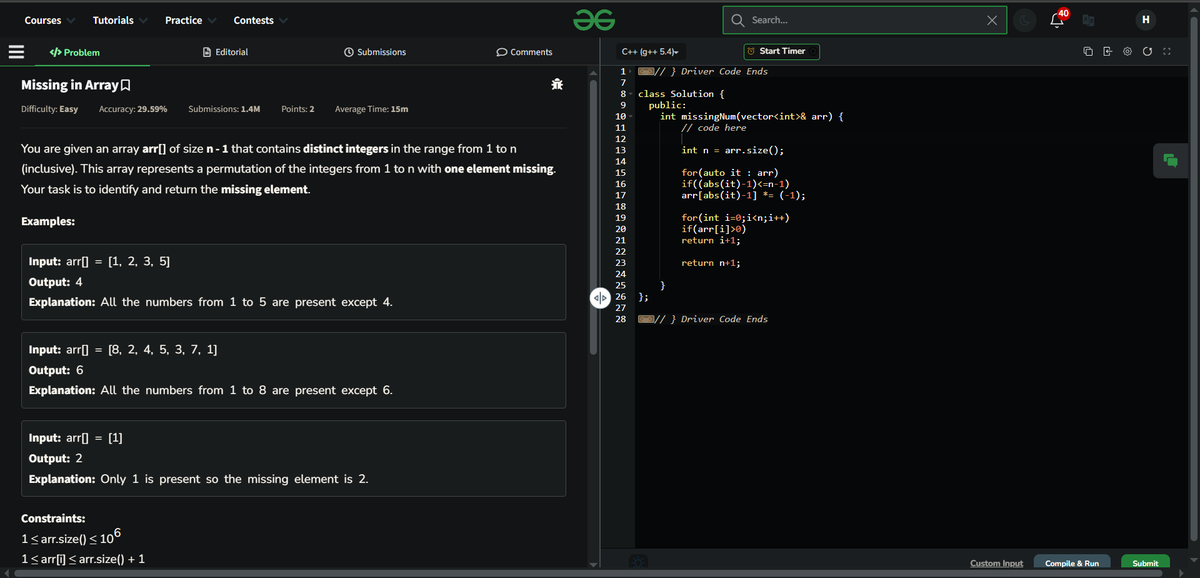Click the Accuracy: 29.59% text
1200x578 pixels.
[x=133, y=109]
